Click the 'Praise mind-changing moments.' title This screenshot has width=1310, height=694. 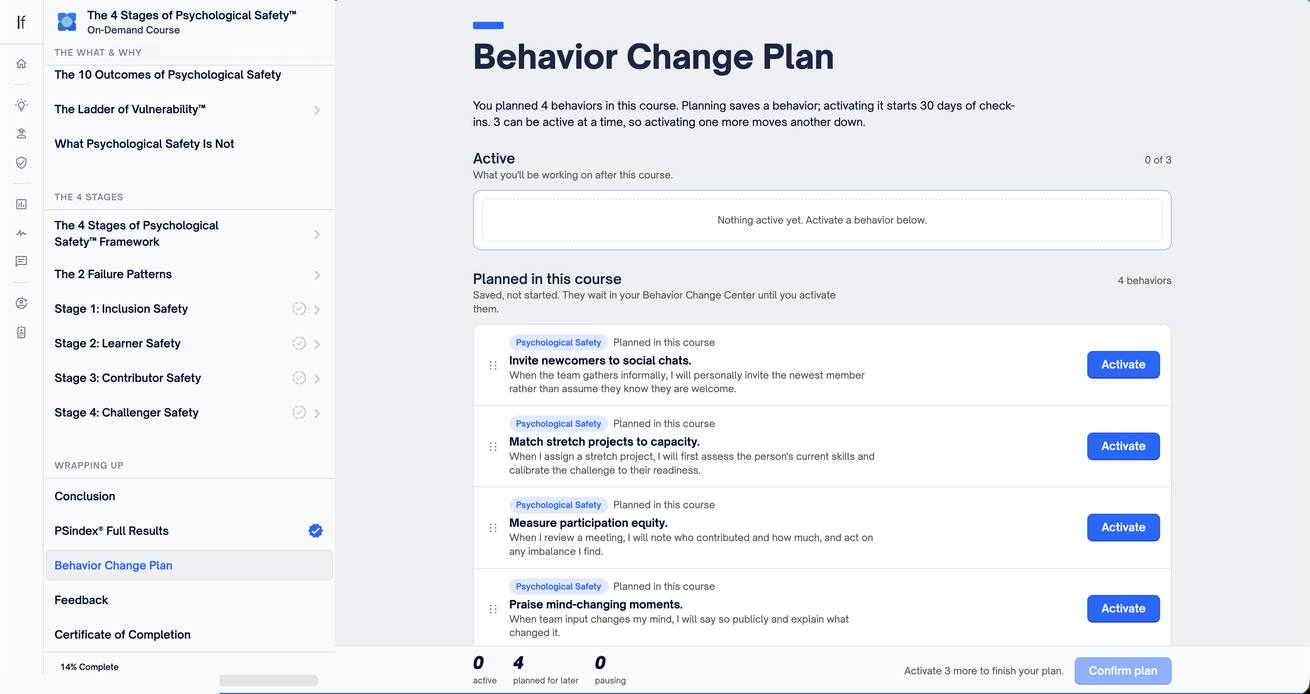coord(596,605)
